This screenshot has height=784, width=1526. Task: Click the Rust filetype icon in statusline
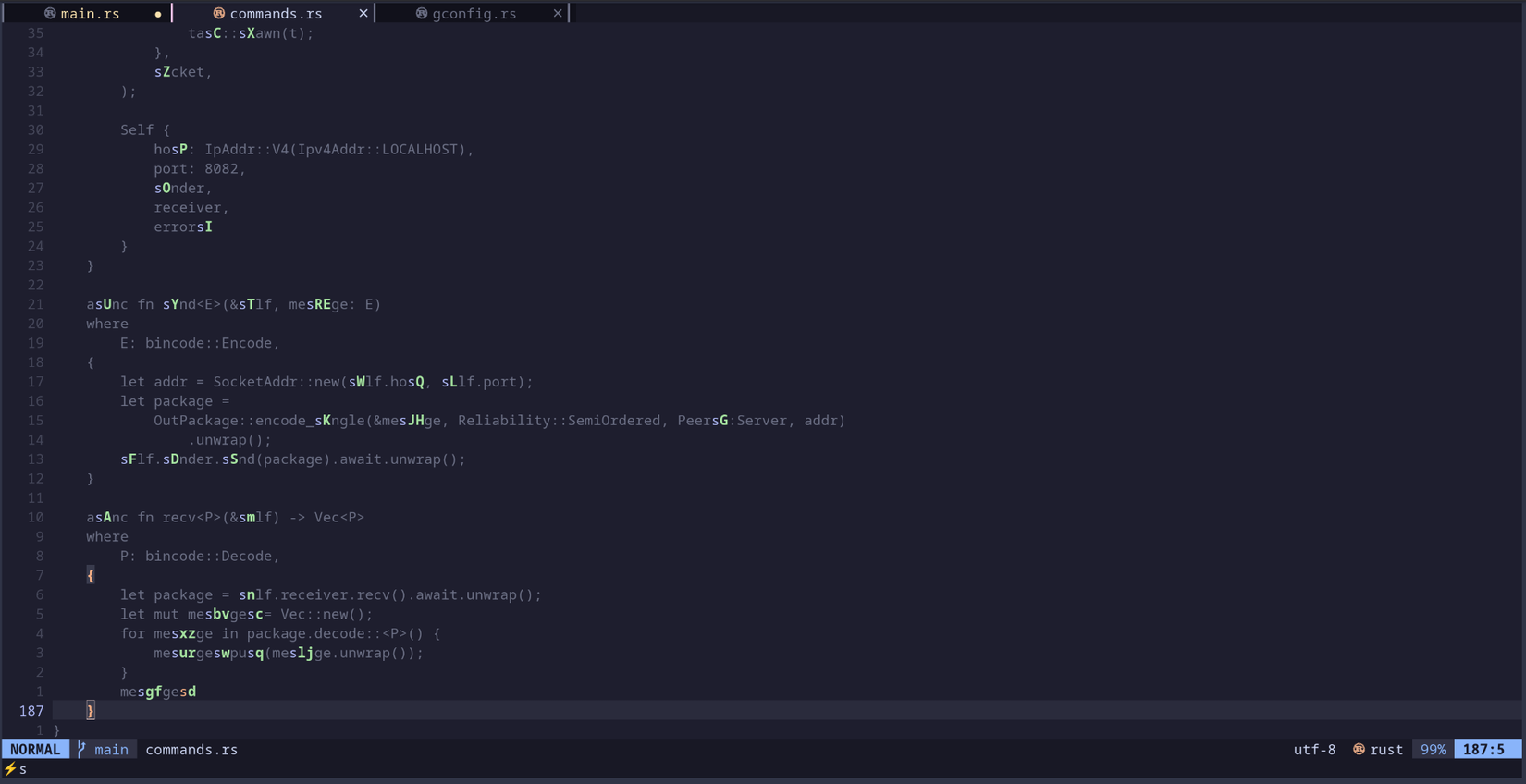1359,750
